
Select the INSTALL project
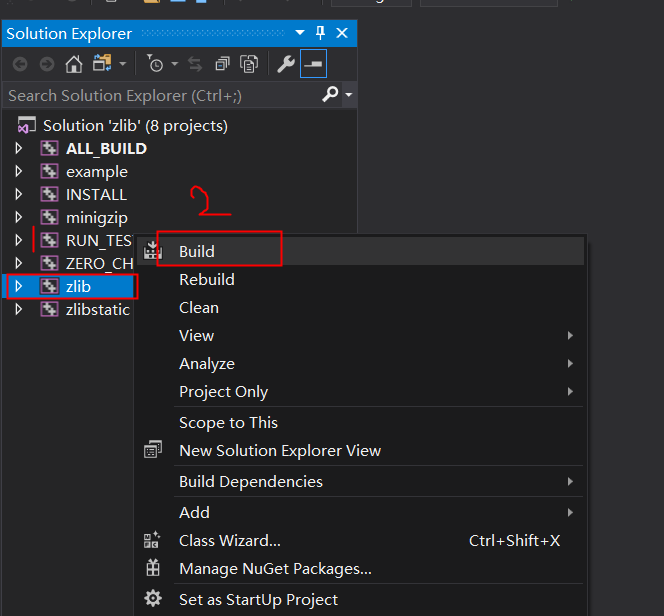(x=96, y=195)
